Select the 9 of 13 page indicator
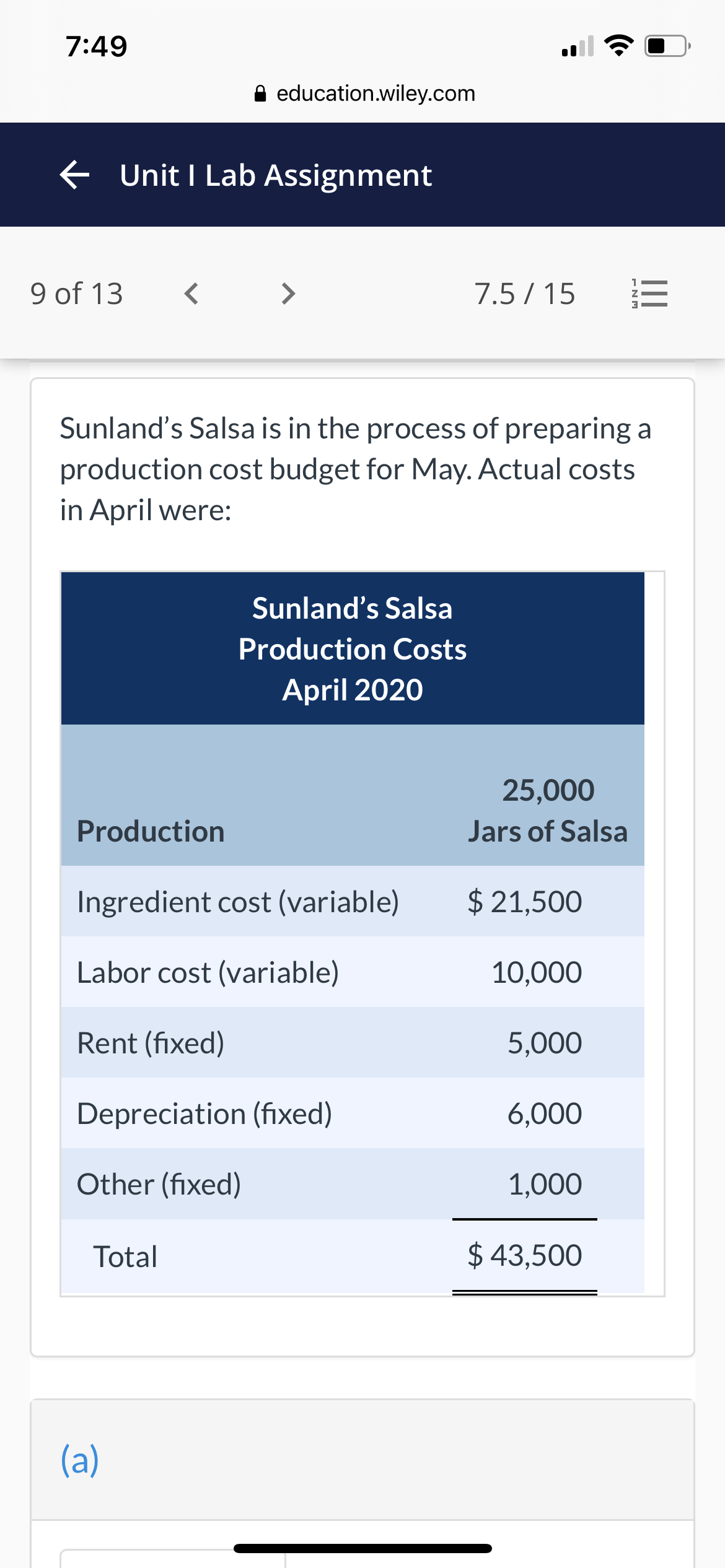The width and height of the screenshot is (725, 1568). point(76,294)
